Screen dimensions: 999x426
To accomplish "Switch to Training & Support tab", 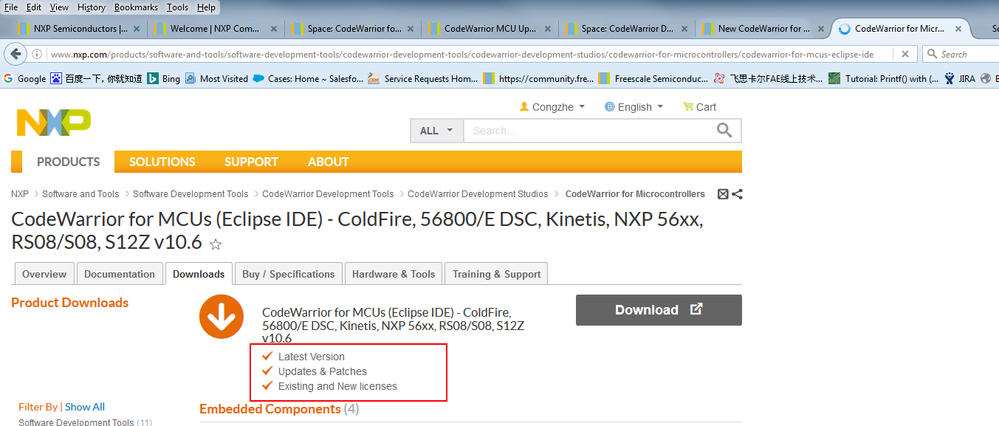I will point(496,274).
